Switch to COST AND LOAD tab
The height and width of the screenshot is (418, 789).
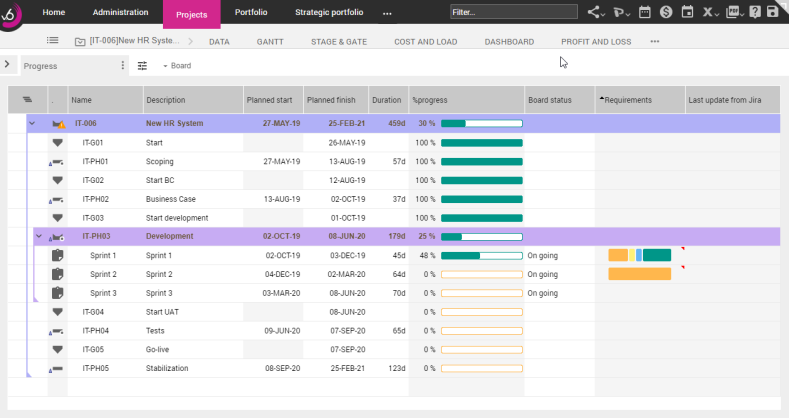point(426,42)
